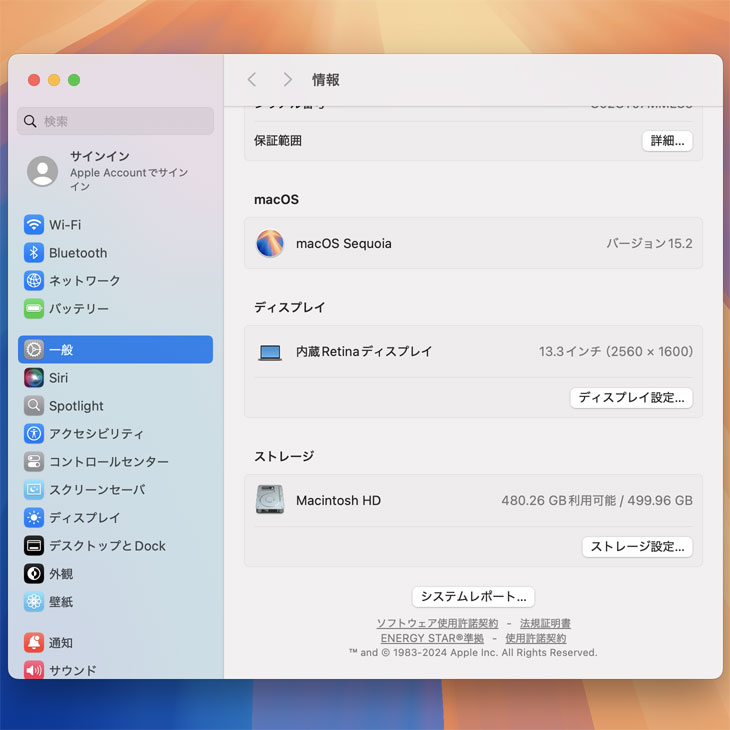The image size is (730, 730).
Task: Click the Apple Account avatar icon
Action: pos(42,171)
